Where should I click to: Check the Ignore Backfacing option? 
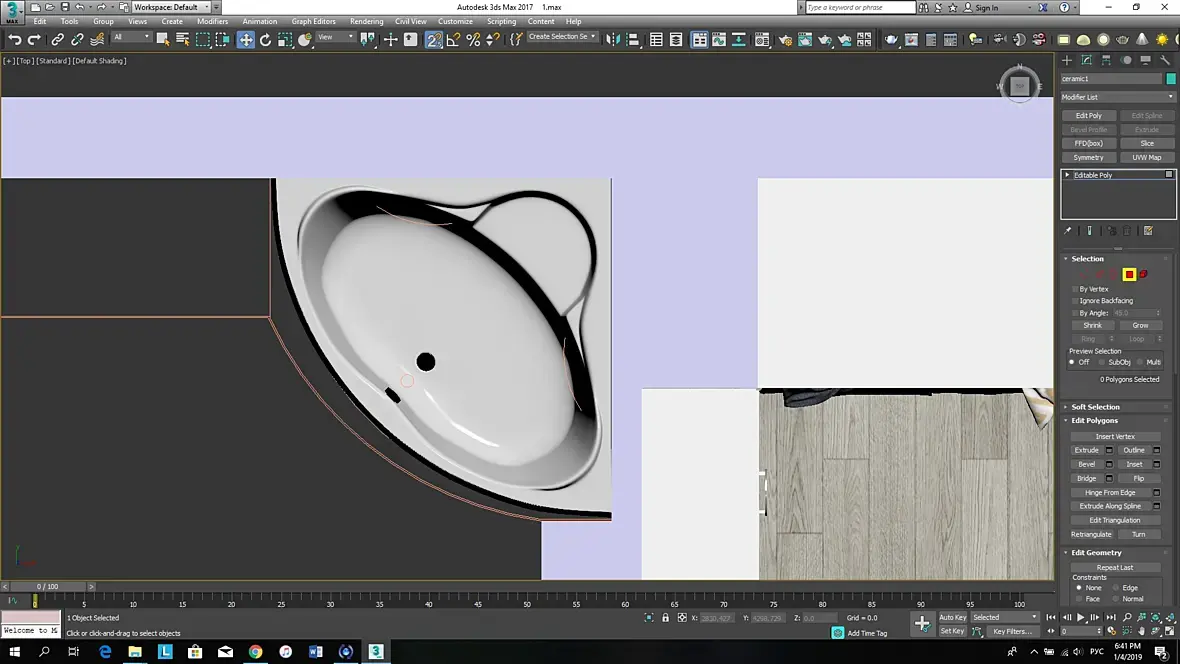click(x=1075, y=301)
